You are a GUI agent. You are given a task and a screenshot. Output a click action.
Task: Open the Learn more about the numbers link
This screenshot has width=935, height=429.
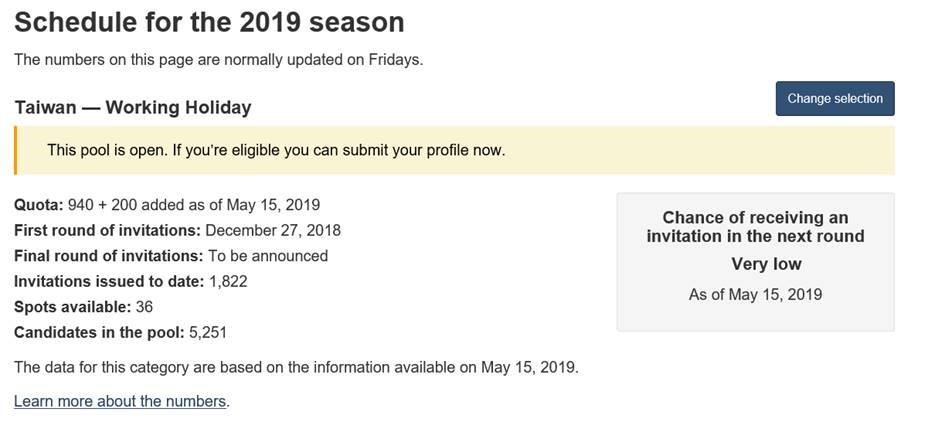(x=120, y=401)
